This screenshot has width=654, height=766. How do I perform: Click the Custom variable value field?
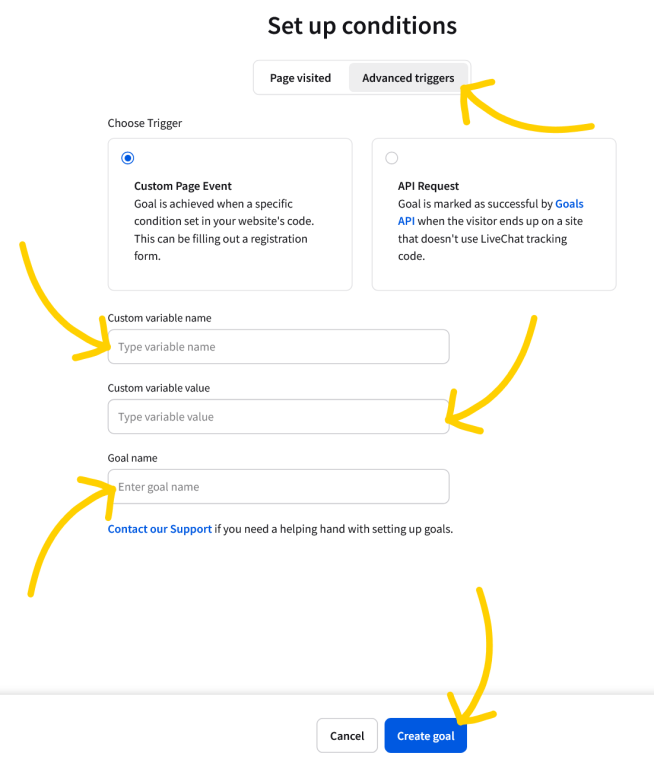coord(278,417)
